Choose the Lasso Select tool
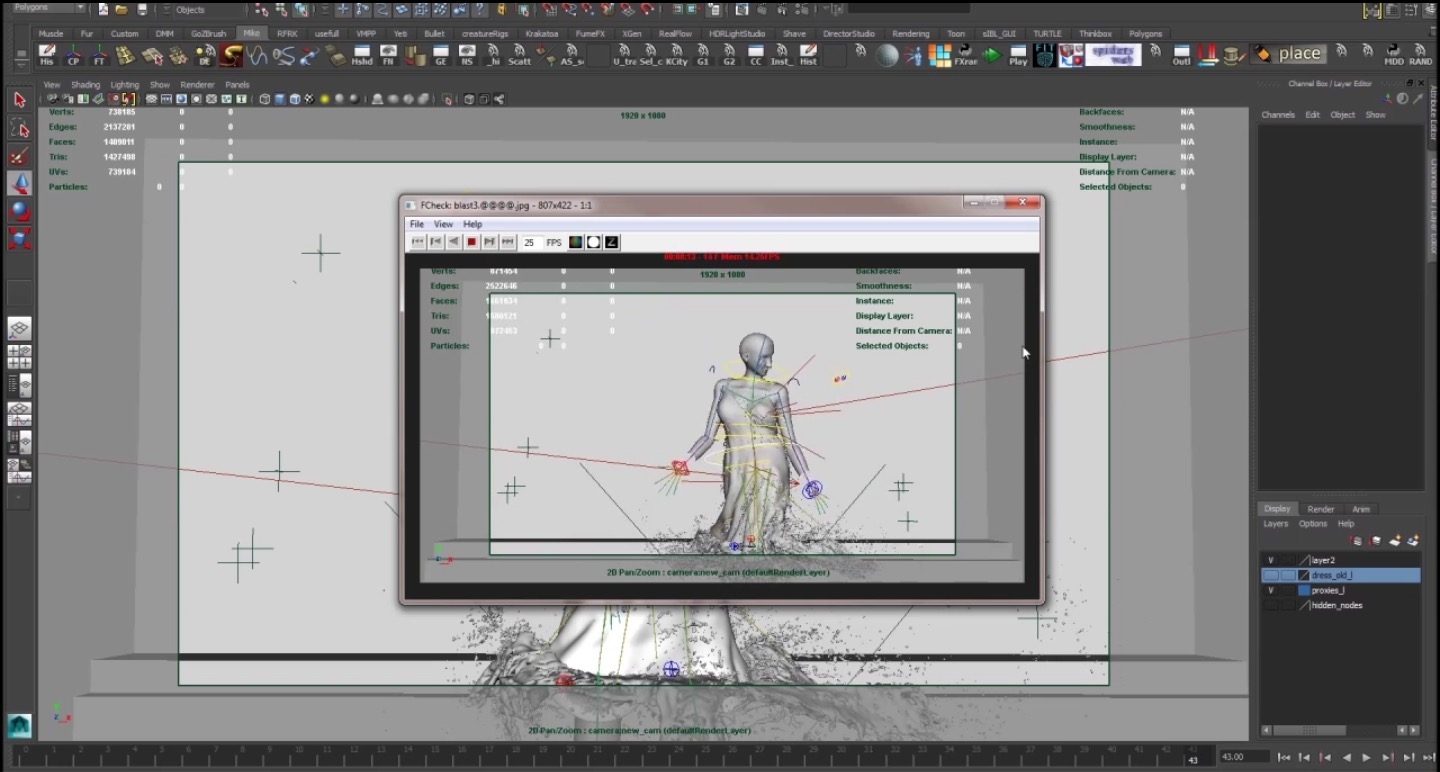Image resolution: width=1440 pixels, height=772 pixels. pyautogui.click(x=19, y=128)
